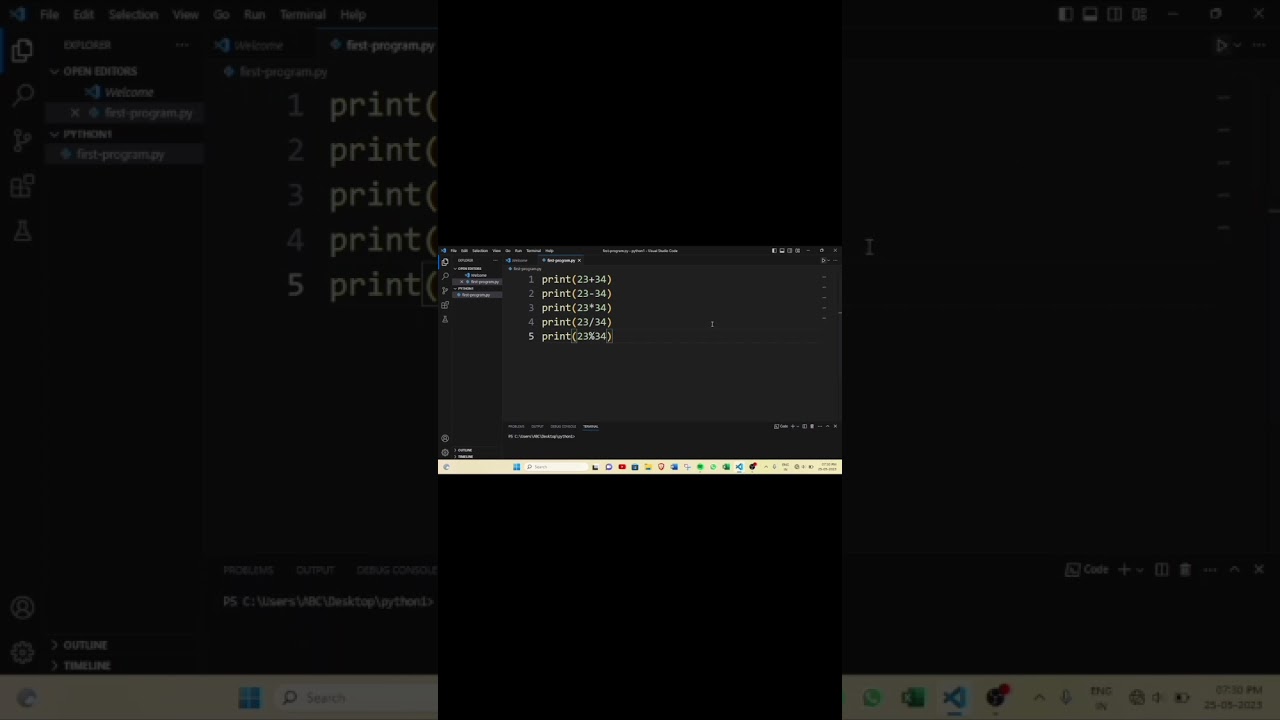
Task: Open the Explorer view in the activity bar
Action: pyautogui.click(x=445, y=262)
